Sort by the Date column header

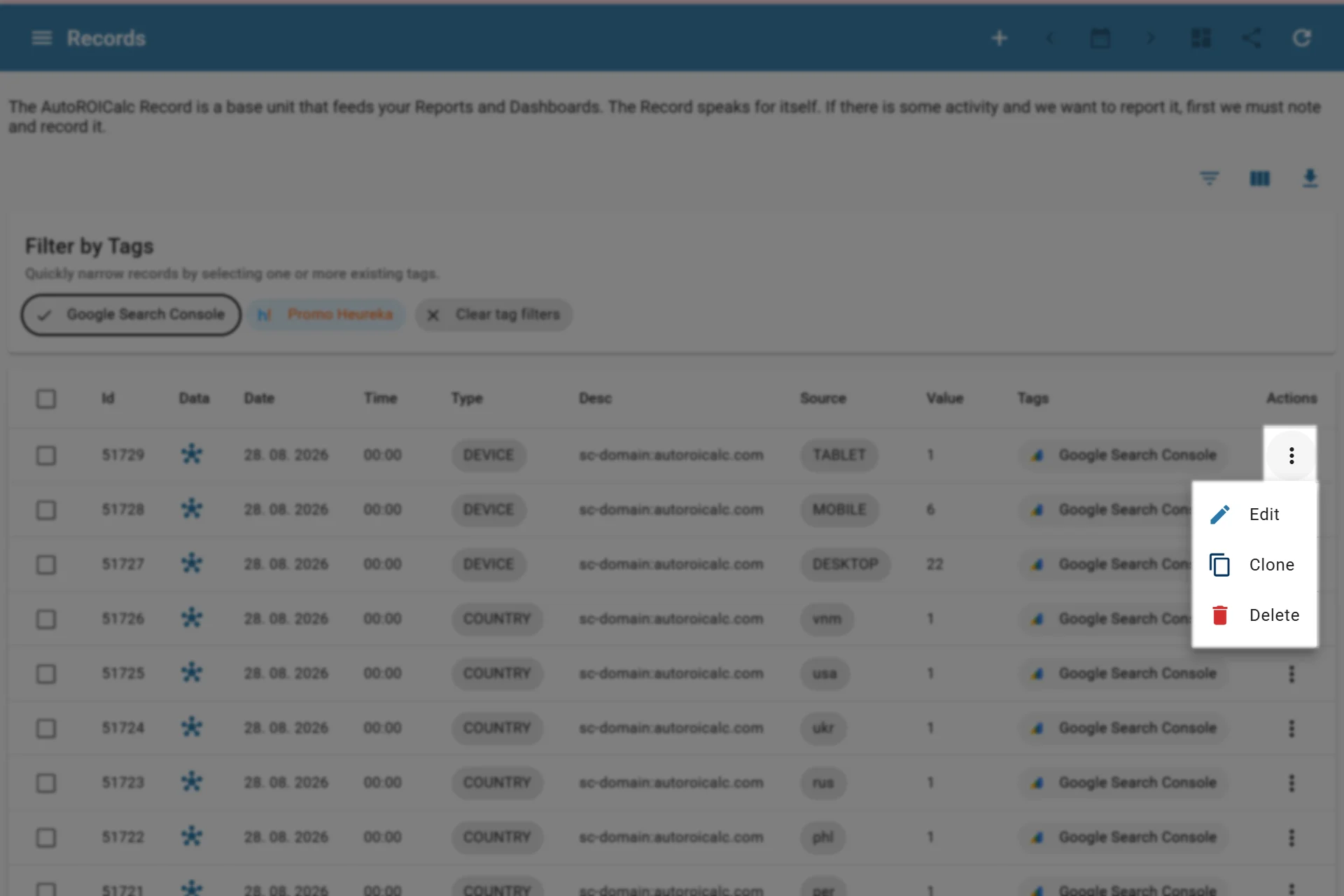tap(259, 398)
